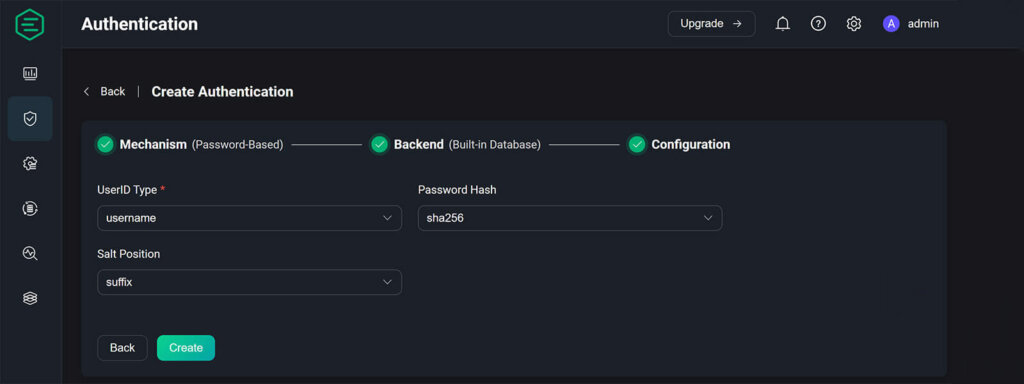Image resolution: width=1024 pixels, height=384 pixels.
Task: Open the notifications bell icon
Action: pyautogui.click(x=782, y=24)
